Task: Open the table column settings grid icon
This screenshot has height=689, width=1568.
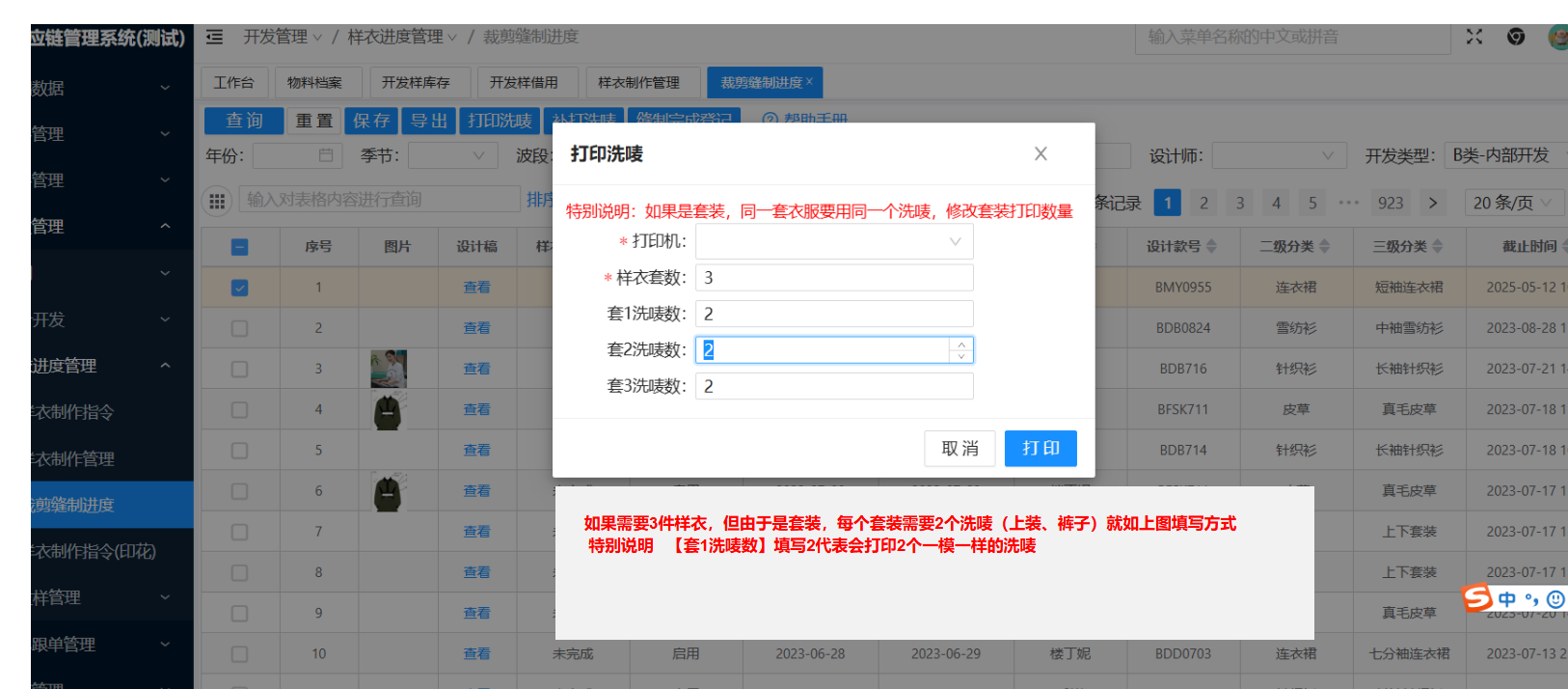Action: pos(217,201)
